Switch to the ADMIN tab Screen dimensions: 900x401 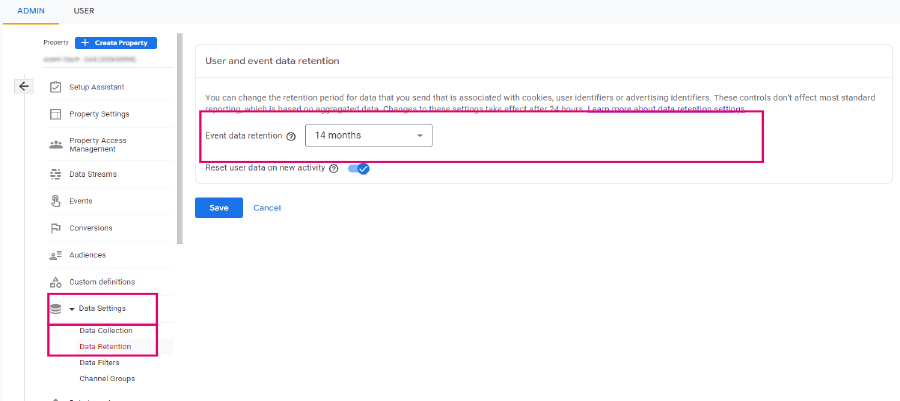31,11
